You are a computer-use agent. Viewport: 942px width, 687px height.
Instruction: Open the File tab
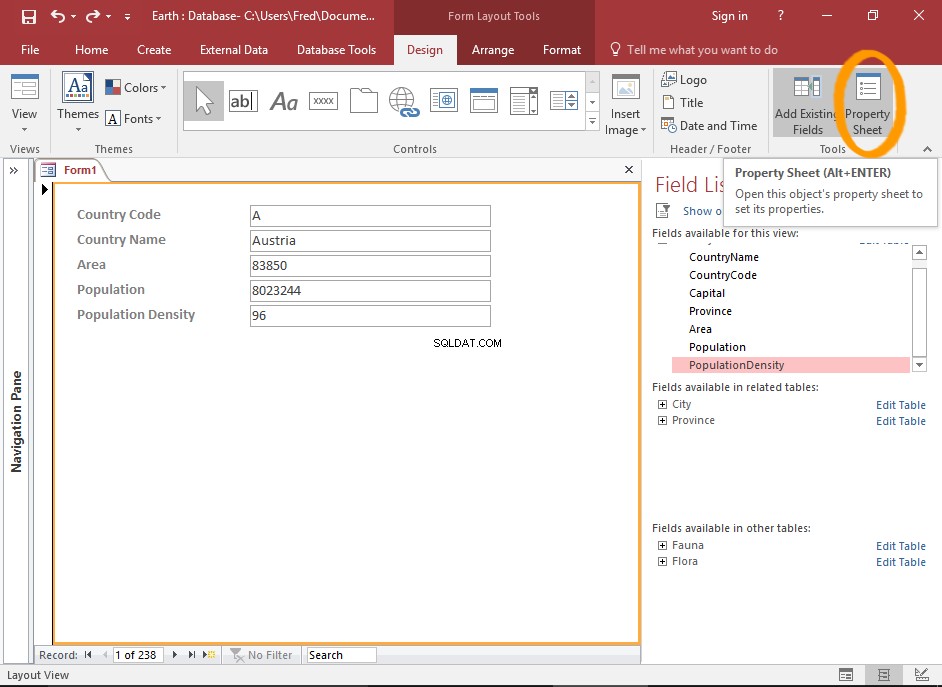tap(30, 50)
